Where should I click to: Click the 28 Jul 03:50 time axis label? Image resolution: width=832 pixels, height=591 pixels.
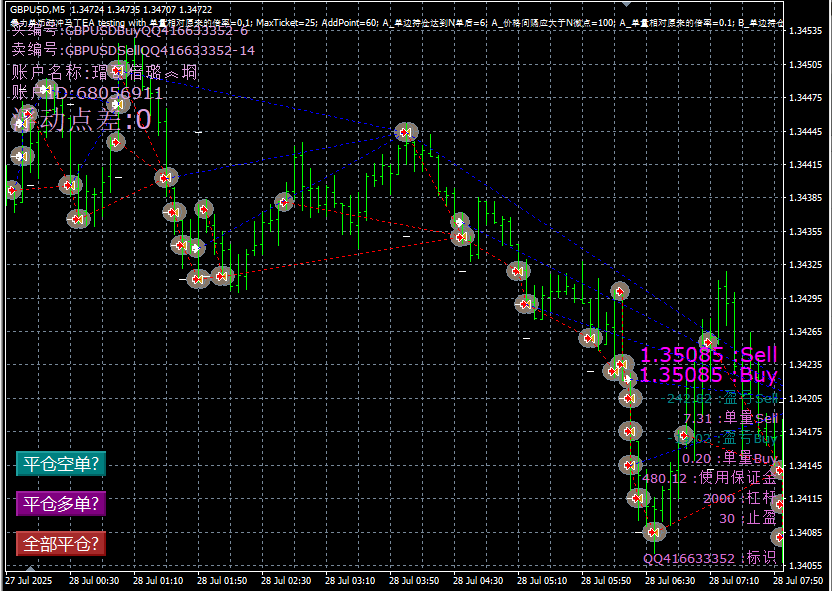[x=418, y=578]
